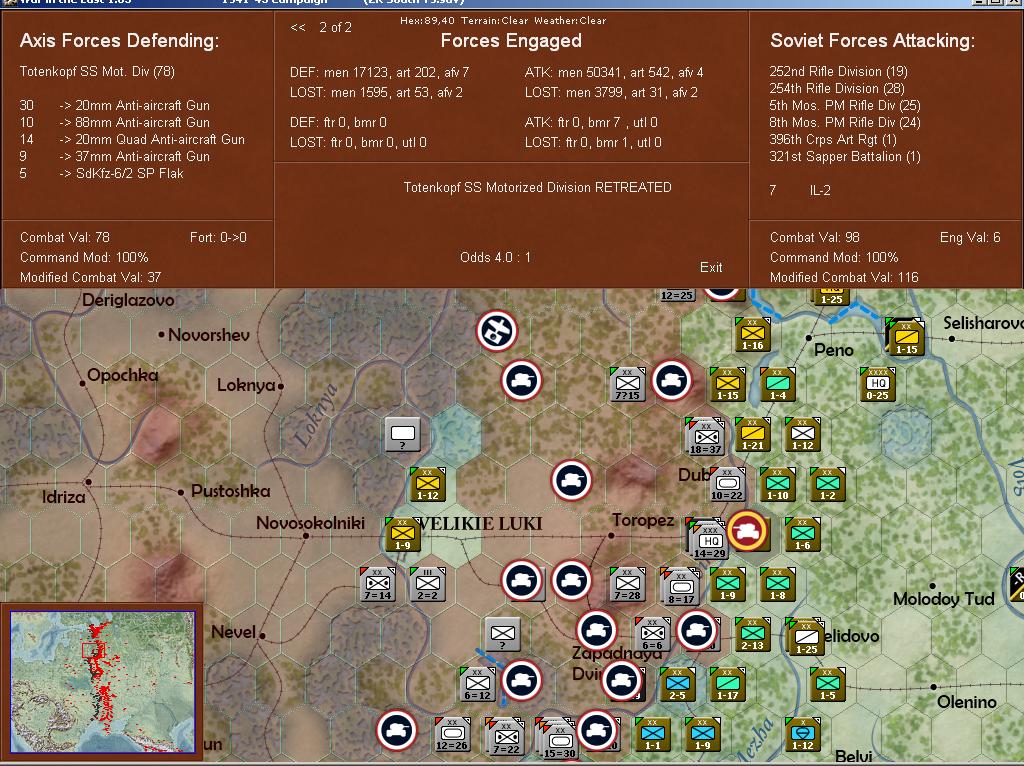
Task: Click 254th Rifle Division (28) entry
Action: point(837,88)
